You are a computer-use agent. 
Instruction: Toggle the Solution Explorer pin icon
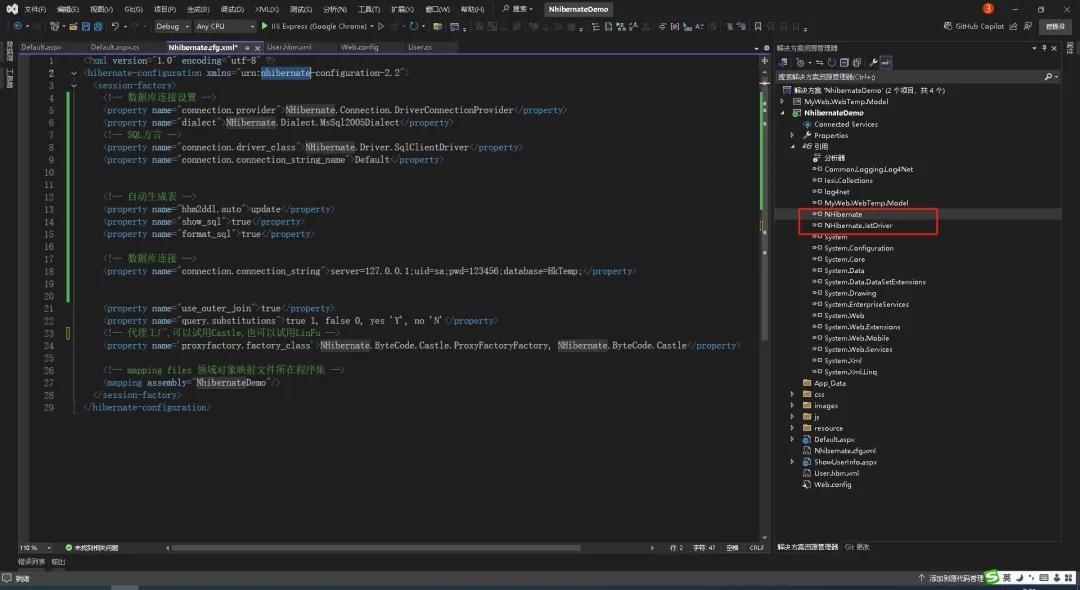pos(1044,47)
